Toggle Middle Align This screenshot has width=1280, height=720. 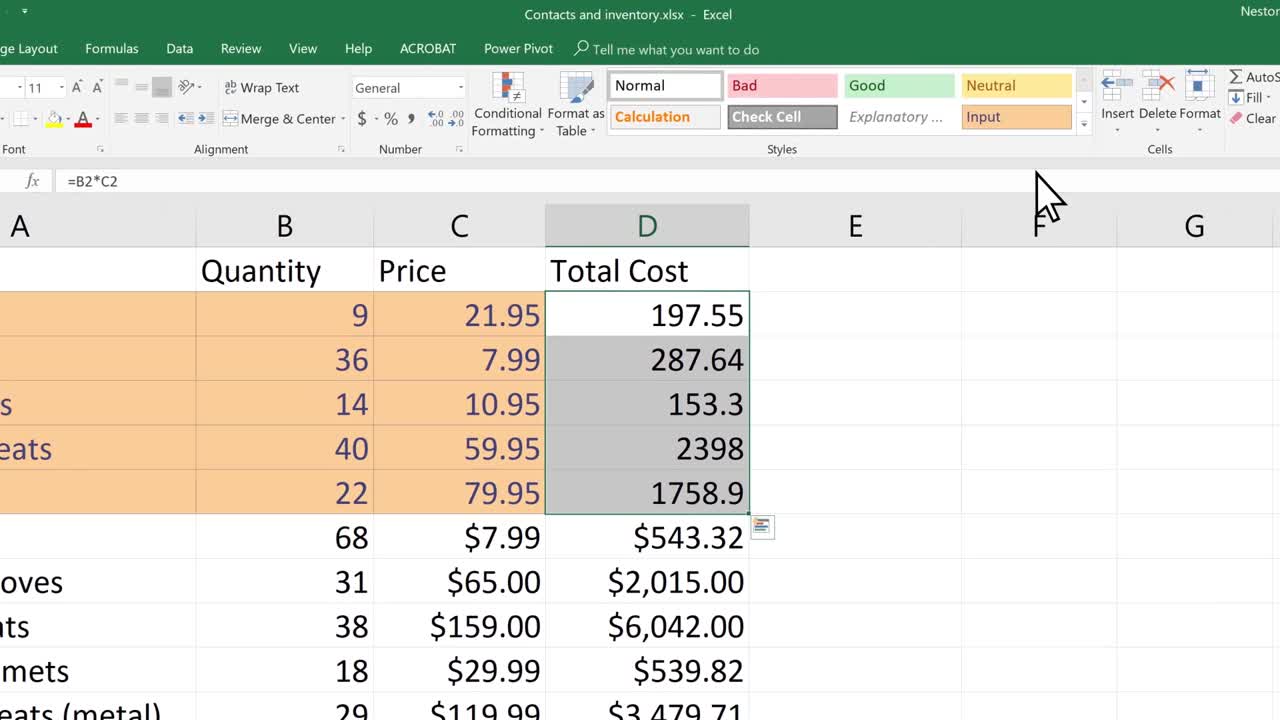[141, 88]
